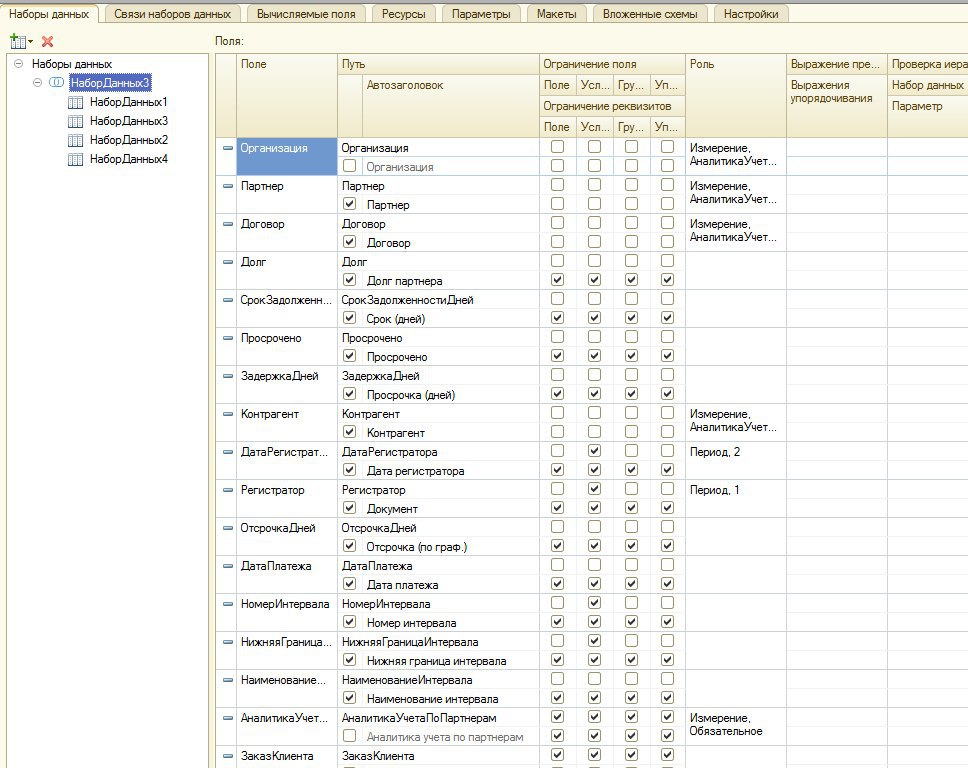968x768 pixels.
Task: Click the field icon of the ДатаРегистратора row
Action: 228,452
